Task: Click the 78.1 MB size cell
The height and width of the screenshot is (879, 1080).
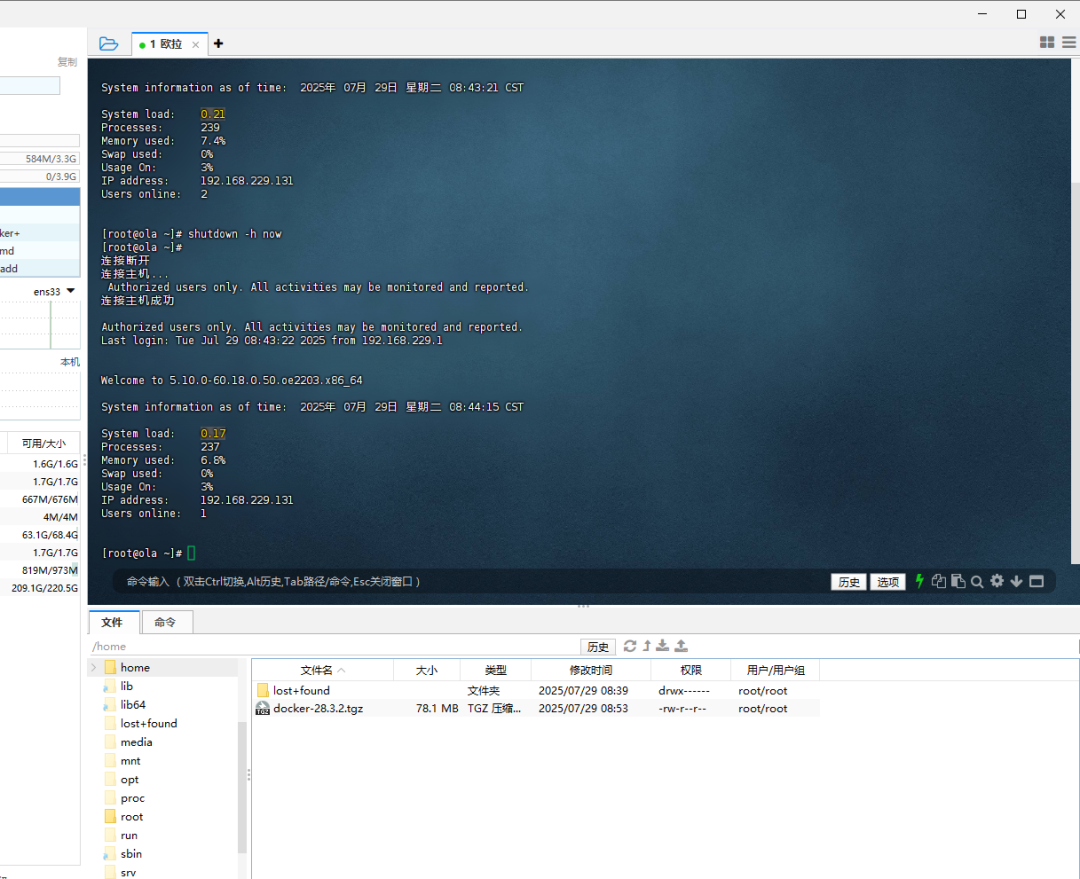Action: tap(437, 708)
